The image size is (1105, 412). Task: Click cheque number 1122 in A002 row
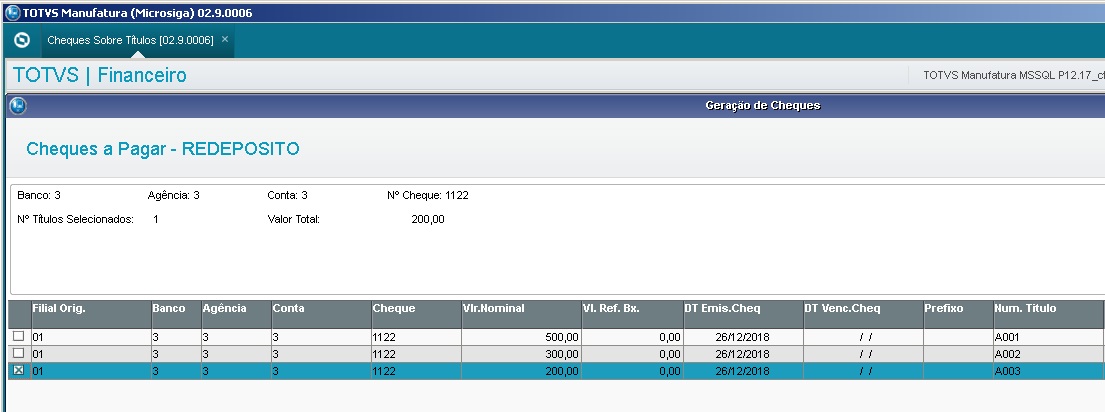[x=416, y=354]
